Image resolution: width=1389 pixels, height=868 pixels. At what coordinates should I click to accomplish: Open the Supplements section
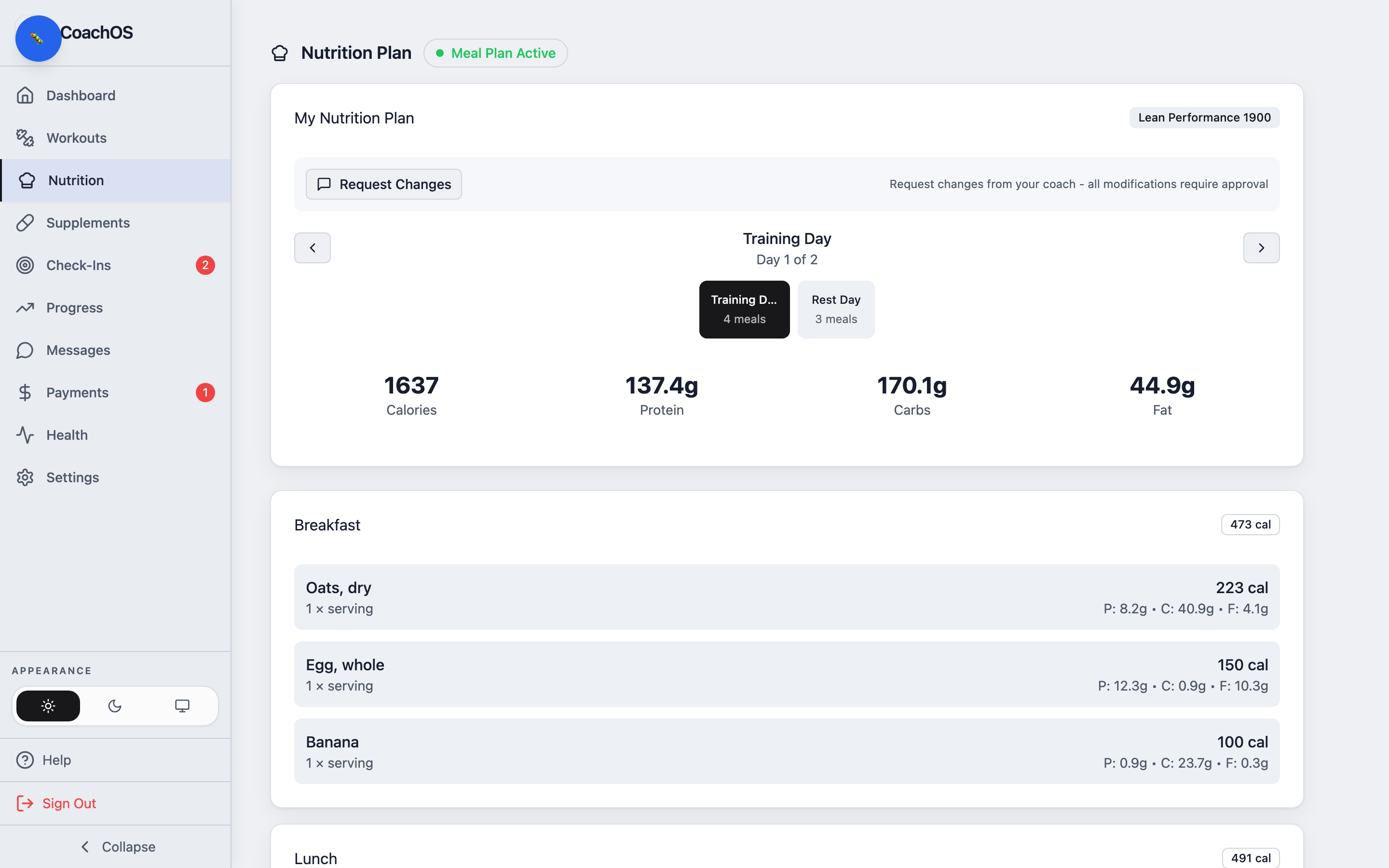pyautogui.click(x=115, y=223)
